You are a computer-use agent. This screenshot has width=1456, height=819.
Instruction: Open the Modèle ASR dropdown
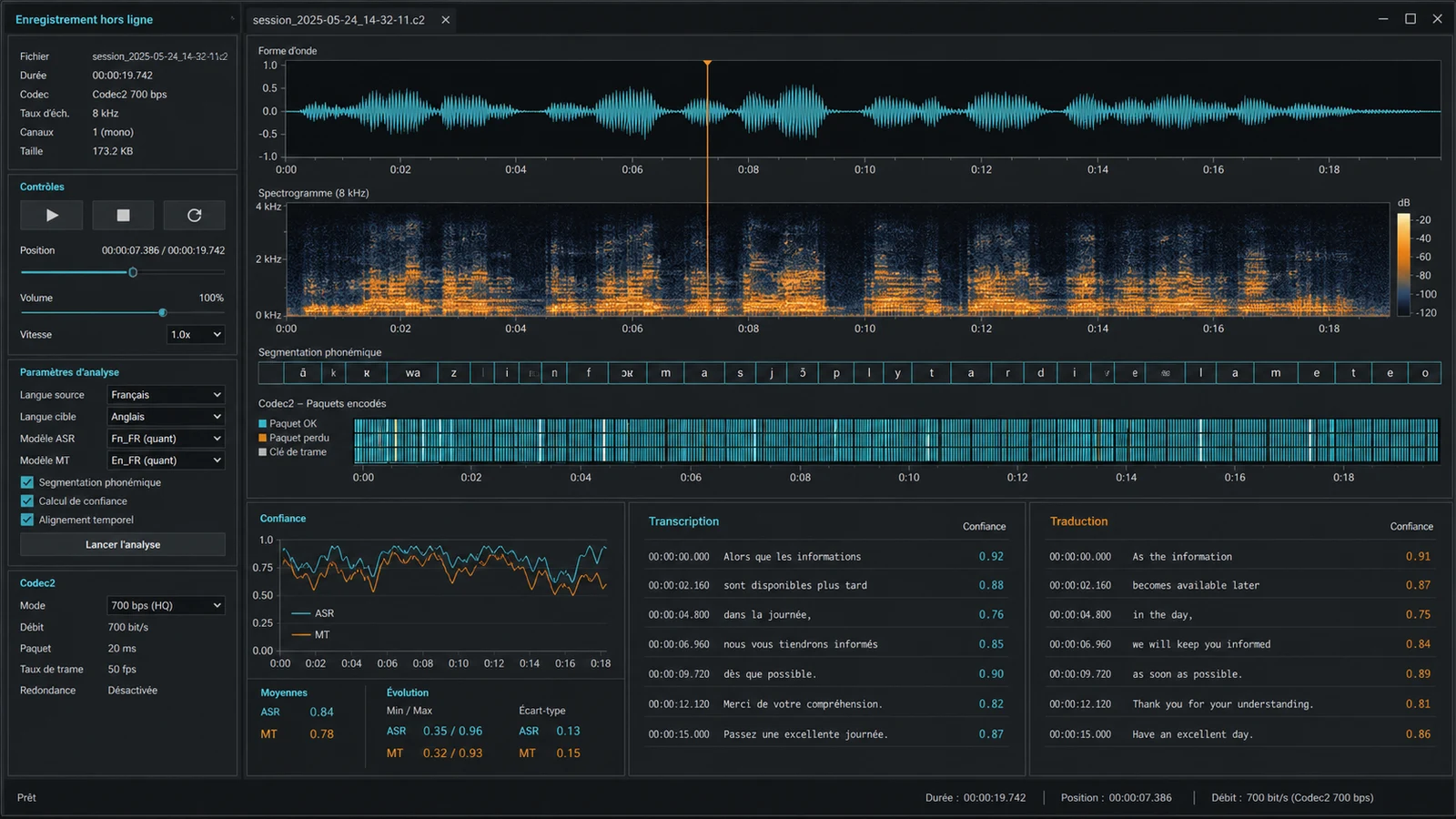tap(166, 439)
